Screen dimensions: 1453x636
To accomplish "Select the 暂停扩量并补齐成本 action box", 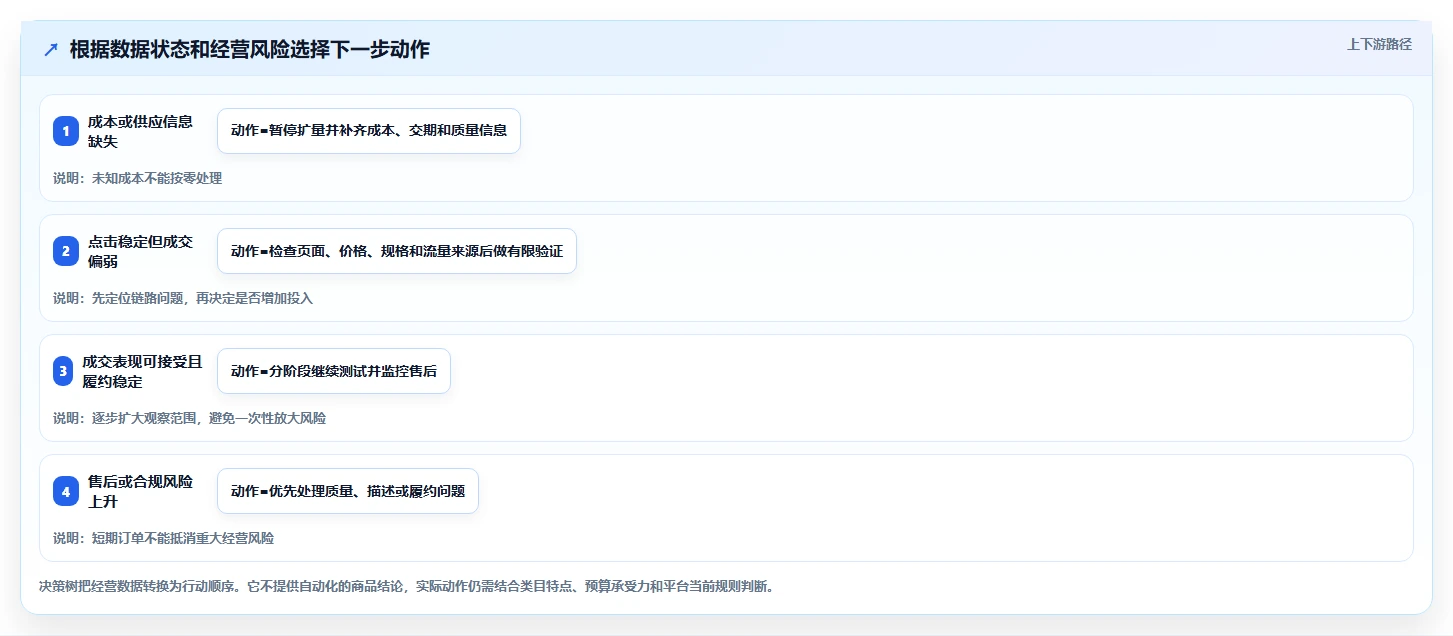I will click(x=369, y=131).
